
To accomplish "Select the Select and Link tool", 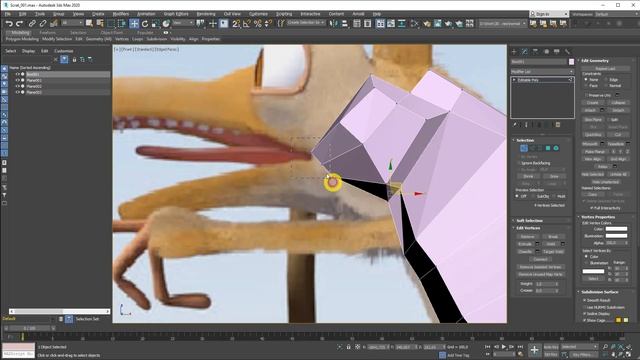I will pos(32,24).
